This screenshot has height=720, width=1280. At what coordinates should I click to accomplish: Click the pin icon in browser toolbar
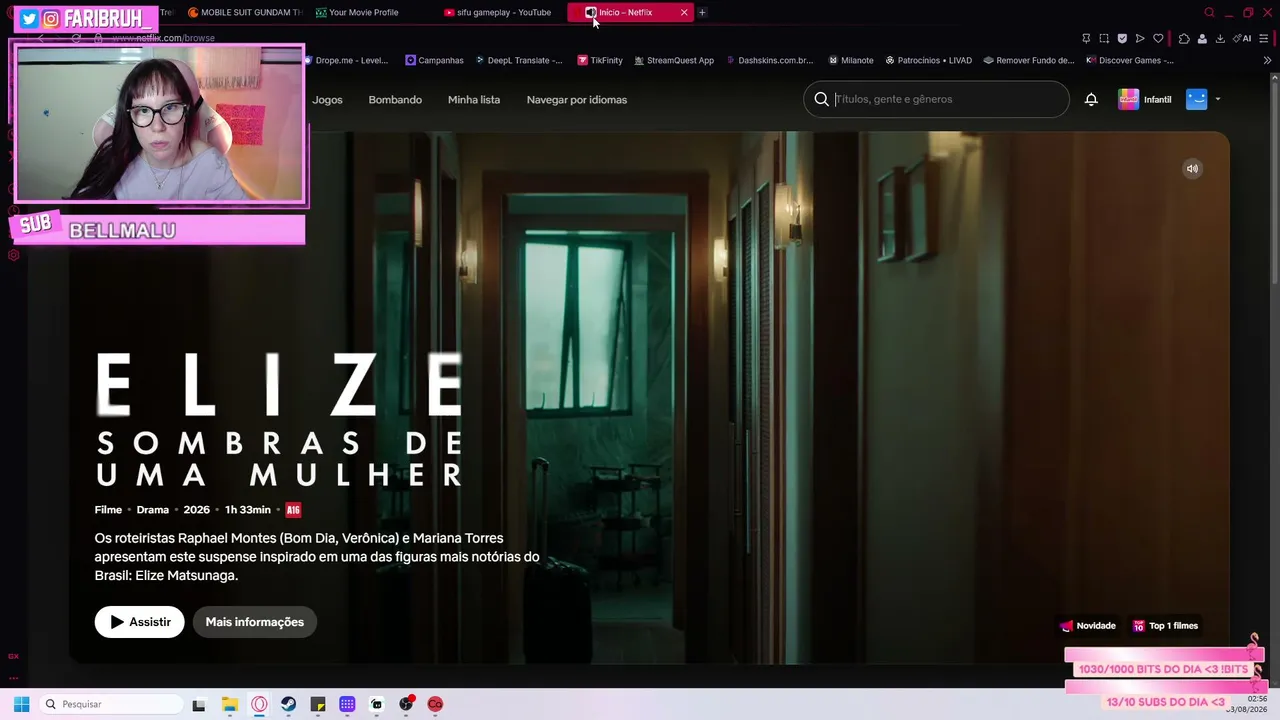(1086, 38)
